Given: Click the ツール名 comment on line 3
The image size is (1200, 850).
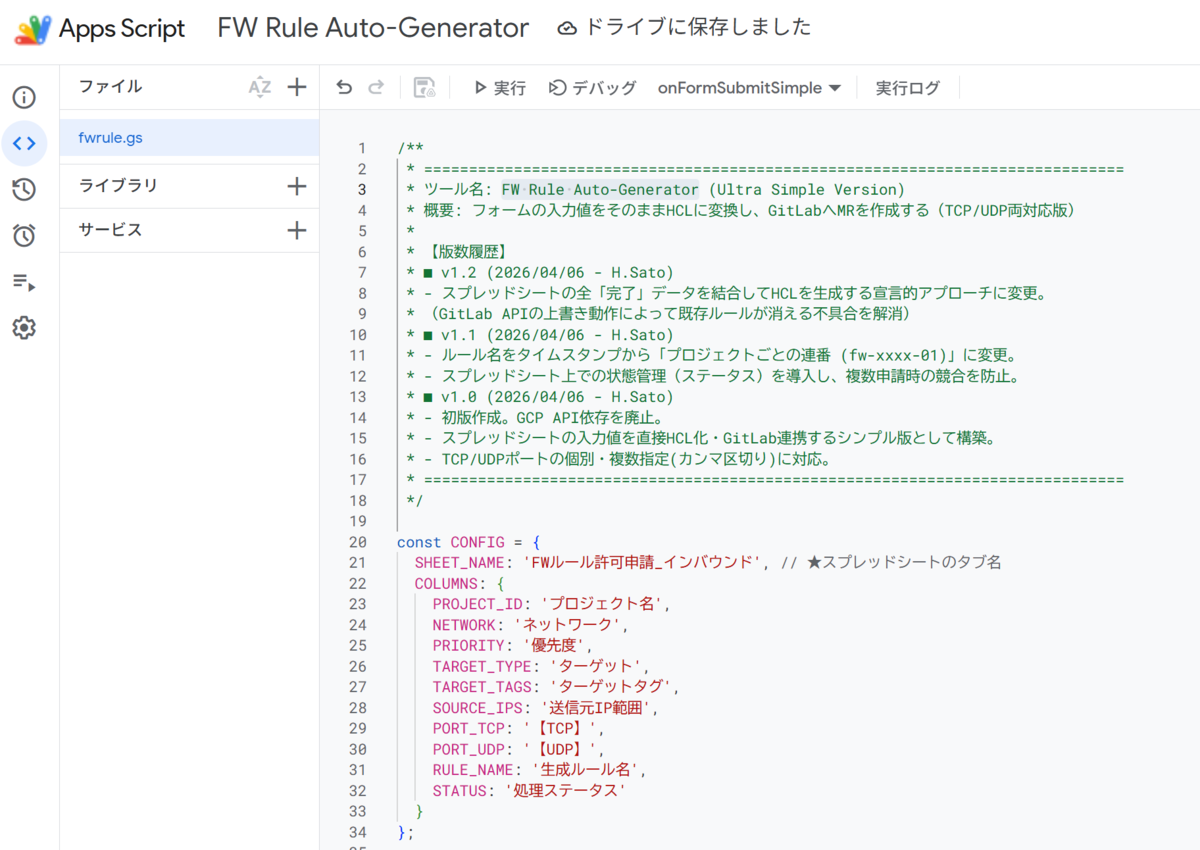Looking at the screenshot, I should tap(655, 190).
